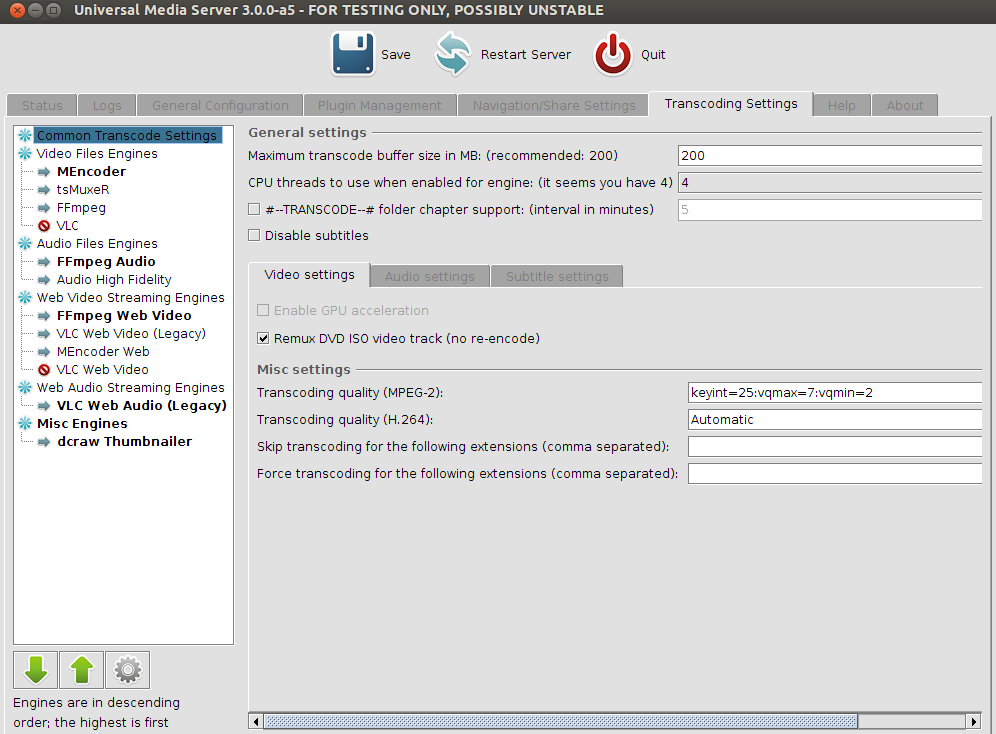Viewport: 996px width, 734px height.
Task: Select Audio High Fidelity engine
Action: pos(114,279)
